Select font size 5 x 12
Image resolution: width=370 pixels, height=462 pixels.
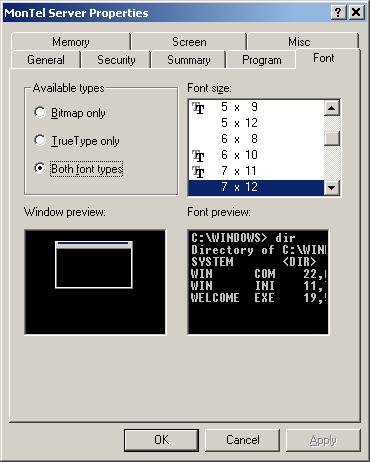(x=256, y=123)
